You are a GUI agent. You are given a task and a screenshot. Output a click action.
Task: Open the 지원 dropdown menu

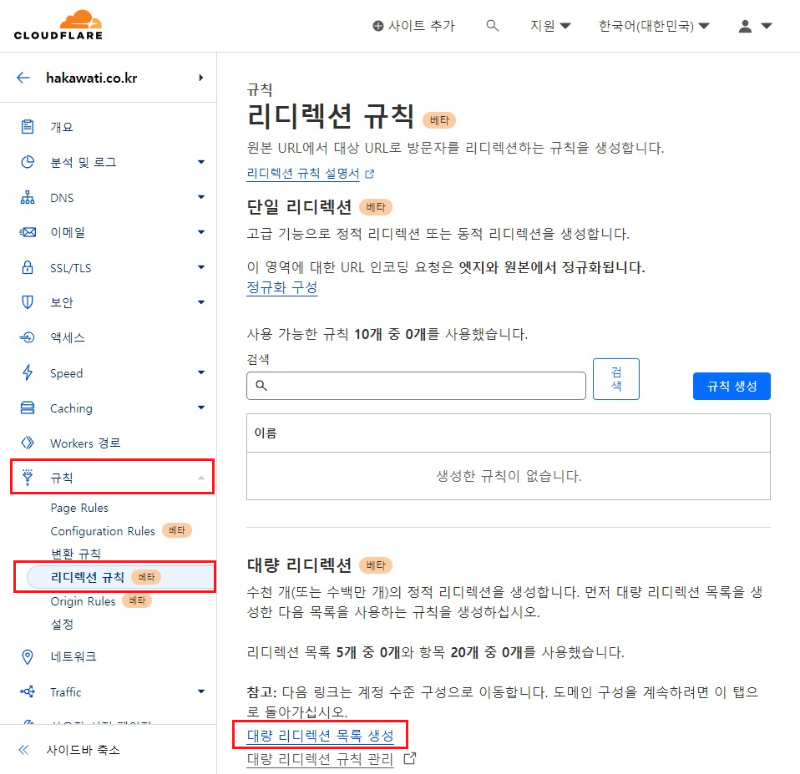549,26
